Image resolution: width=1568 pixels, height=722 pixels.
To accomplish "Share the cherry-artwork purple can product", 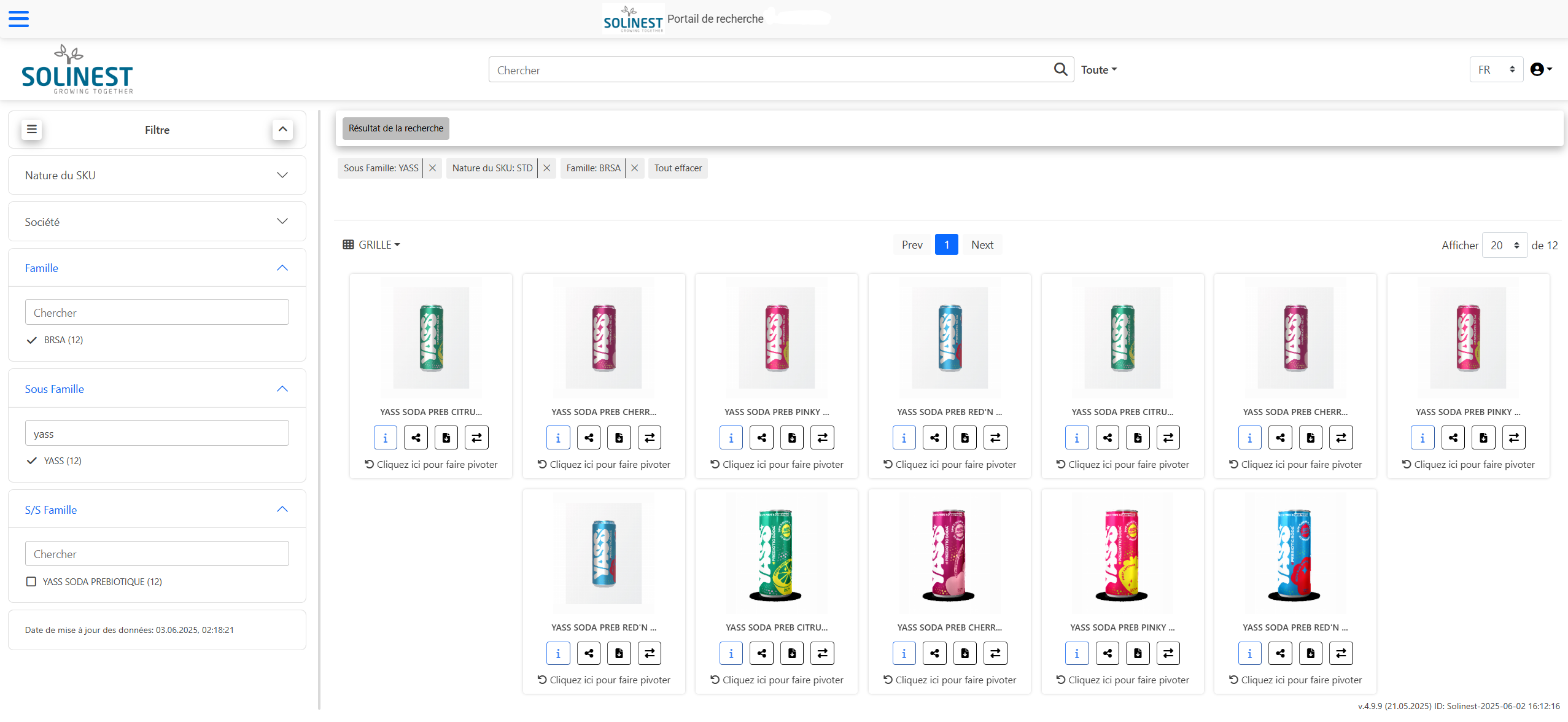I will [x=934, y=653].
